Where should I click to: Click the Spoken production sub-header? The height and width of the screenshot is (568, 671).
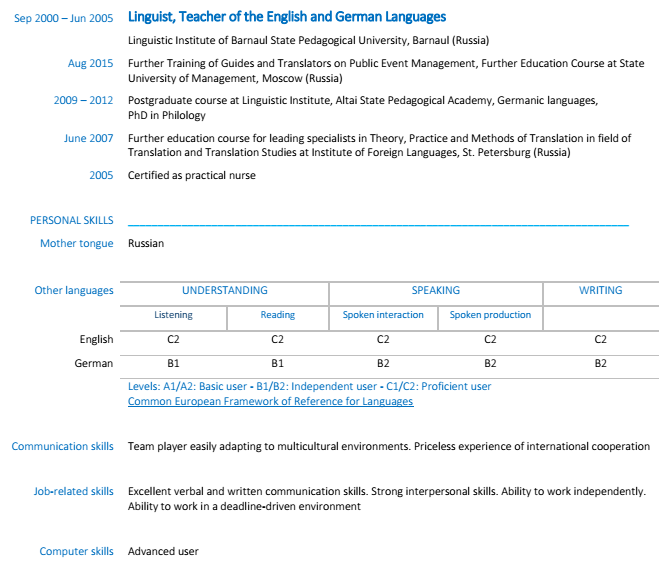tap(490, 315)
